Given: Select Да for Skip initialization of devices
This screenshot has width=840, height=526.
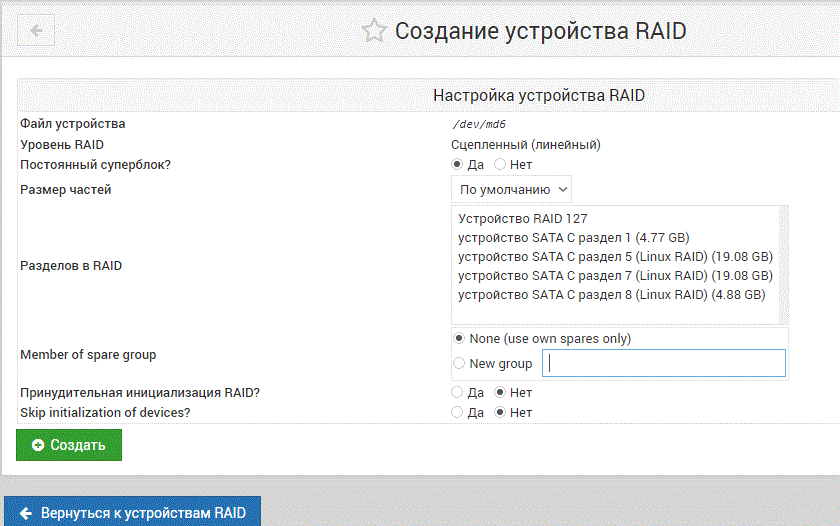Looking at the screenshot, I should tap(457, 412).
